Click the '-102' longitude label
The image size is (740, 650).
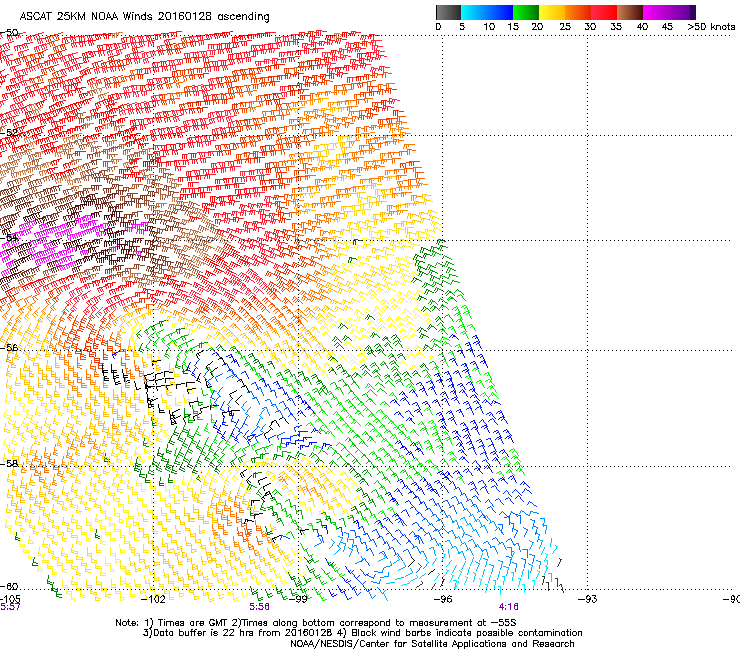pos(153,599)
